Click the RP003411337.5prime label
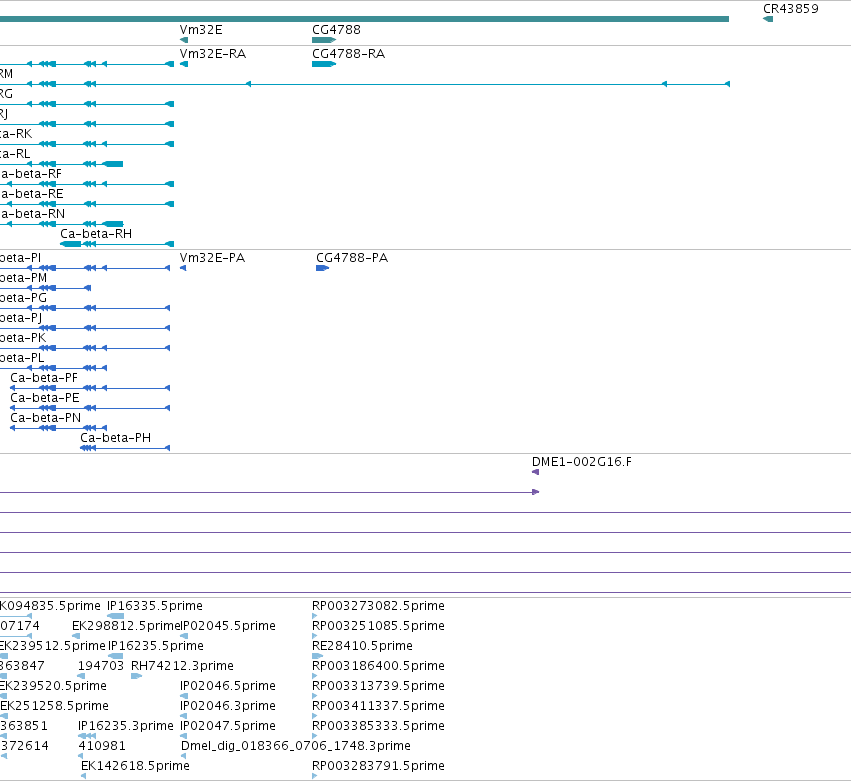The width and height of the screenshot is (851, 781). tap(378, 706)
